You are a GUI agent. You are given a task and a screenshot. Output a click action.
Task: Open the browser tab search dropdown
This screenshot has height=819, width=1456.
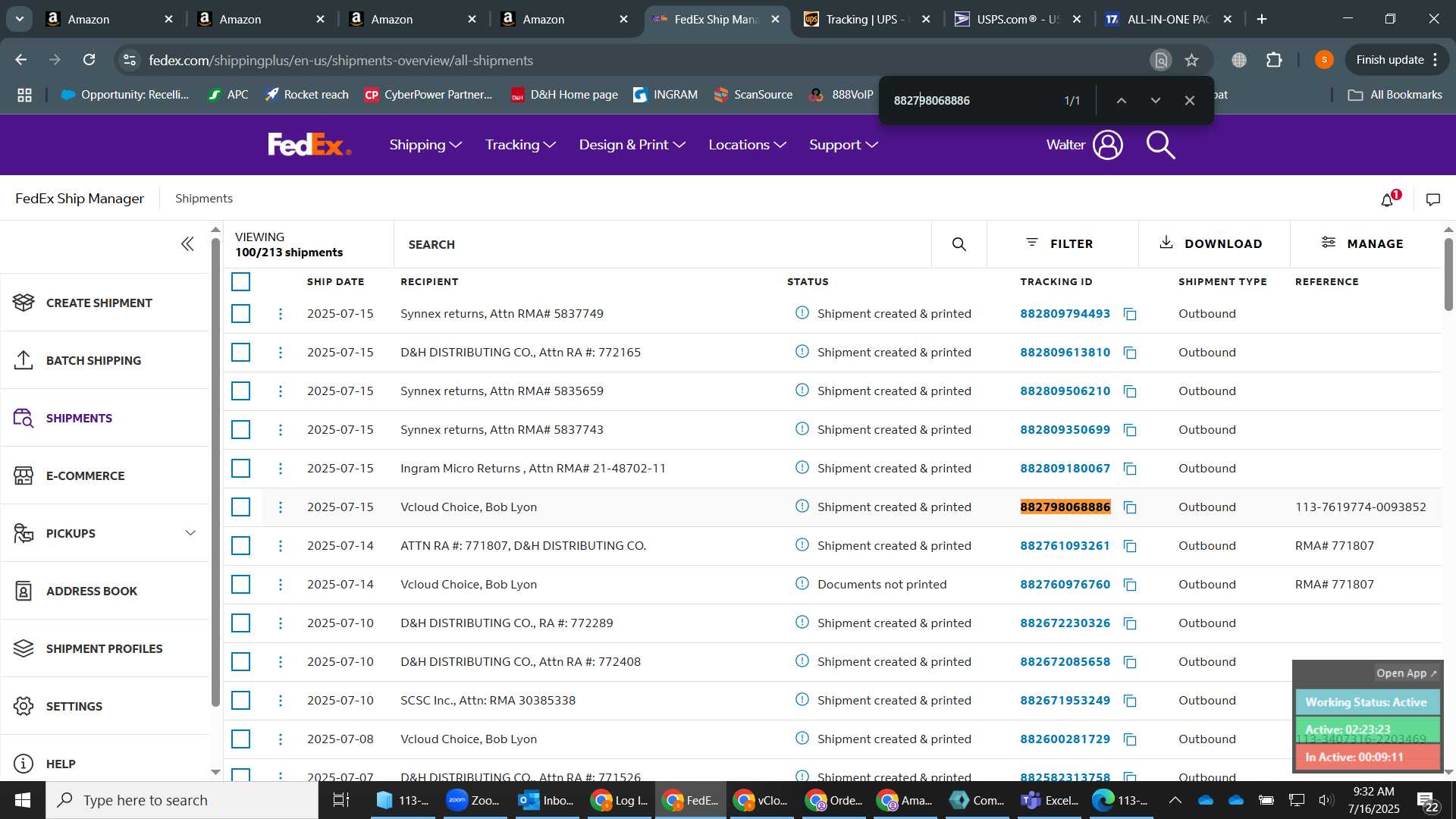pos(19,19)
